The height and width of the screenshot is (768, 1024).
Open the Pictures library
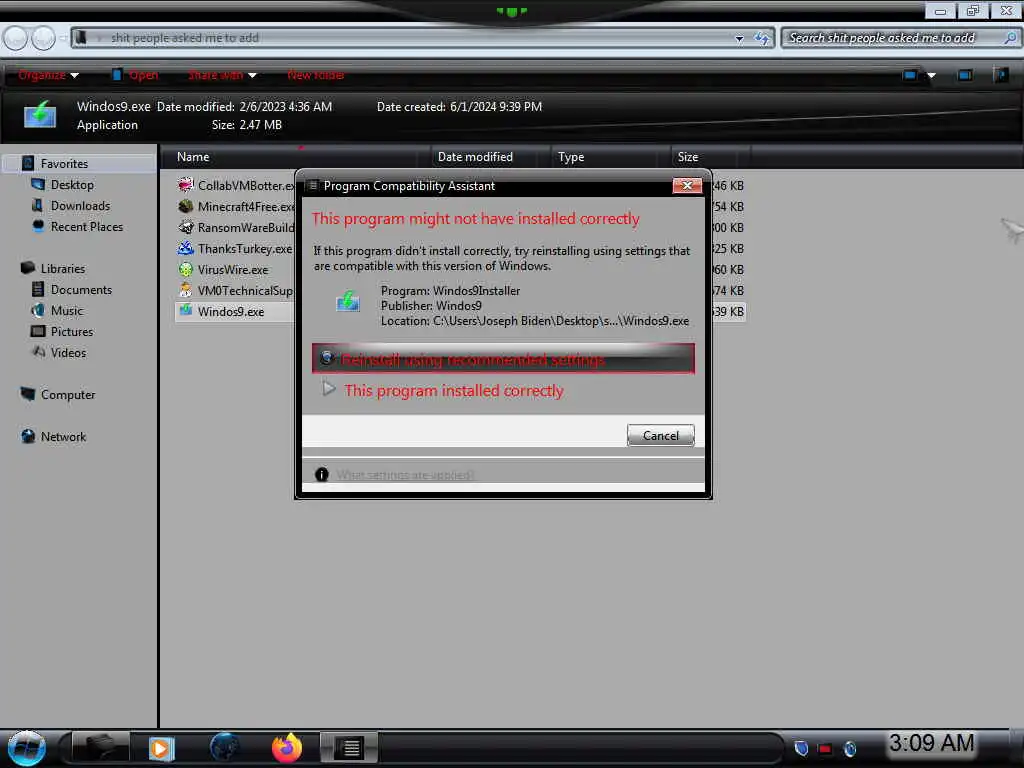[x=72, y=331]
